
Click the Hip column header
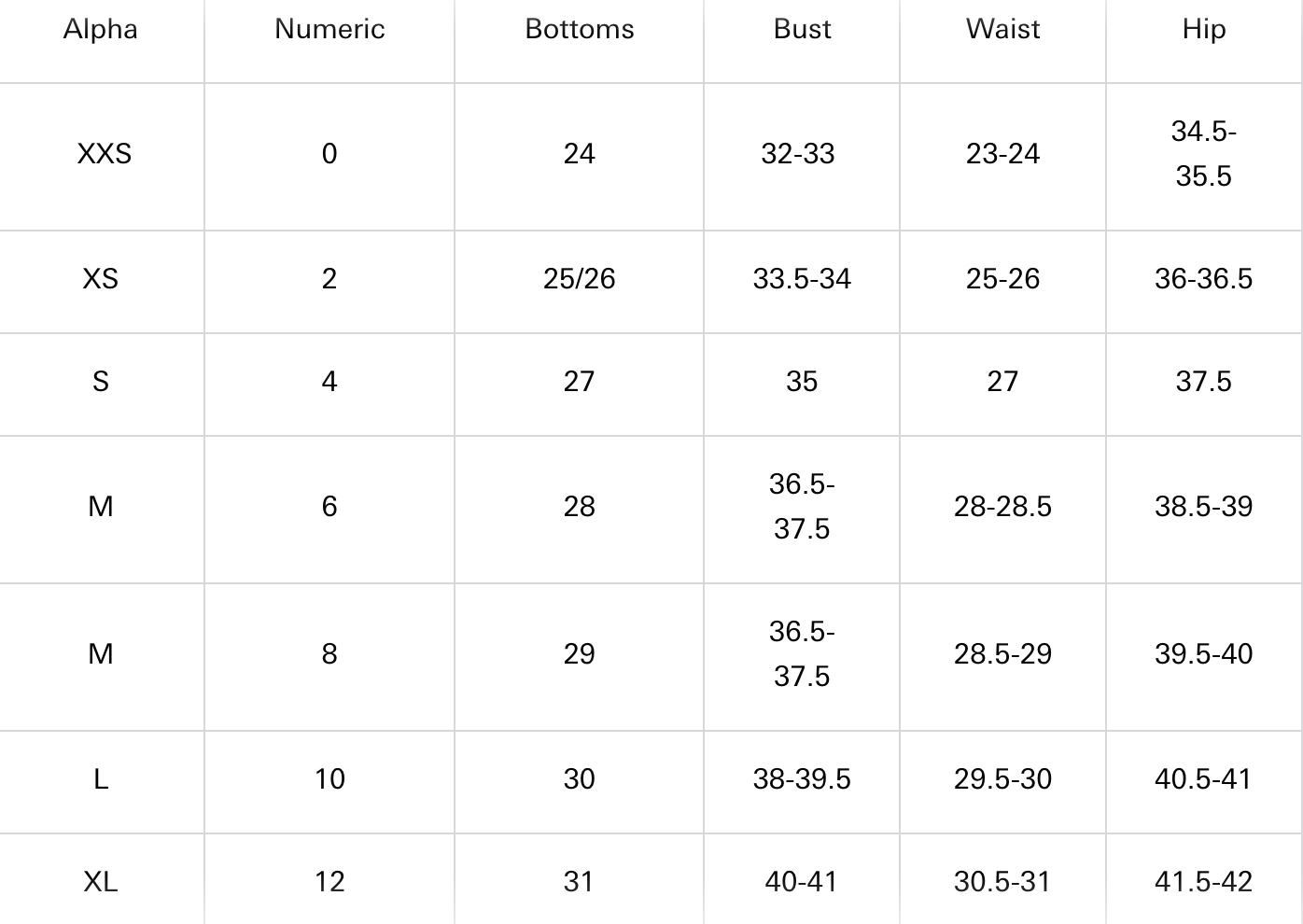tap(1203, 29)
